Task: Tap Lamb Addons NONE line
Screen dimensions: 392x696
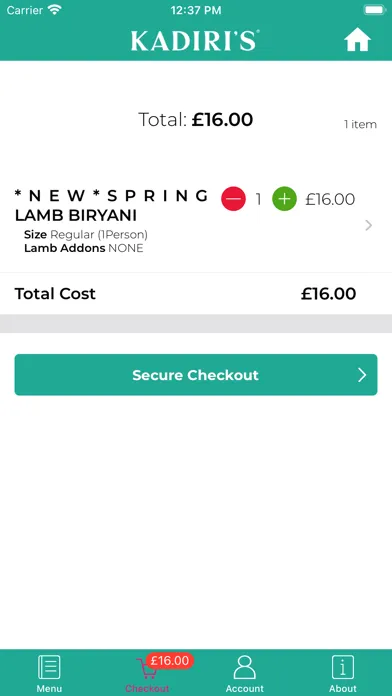Action: (x=83, y=248)
